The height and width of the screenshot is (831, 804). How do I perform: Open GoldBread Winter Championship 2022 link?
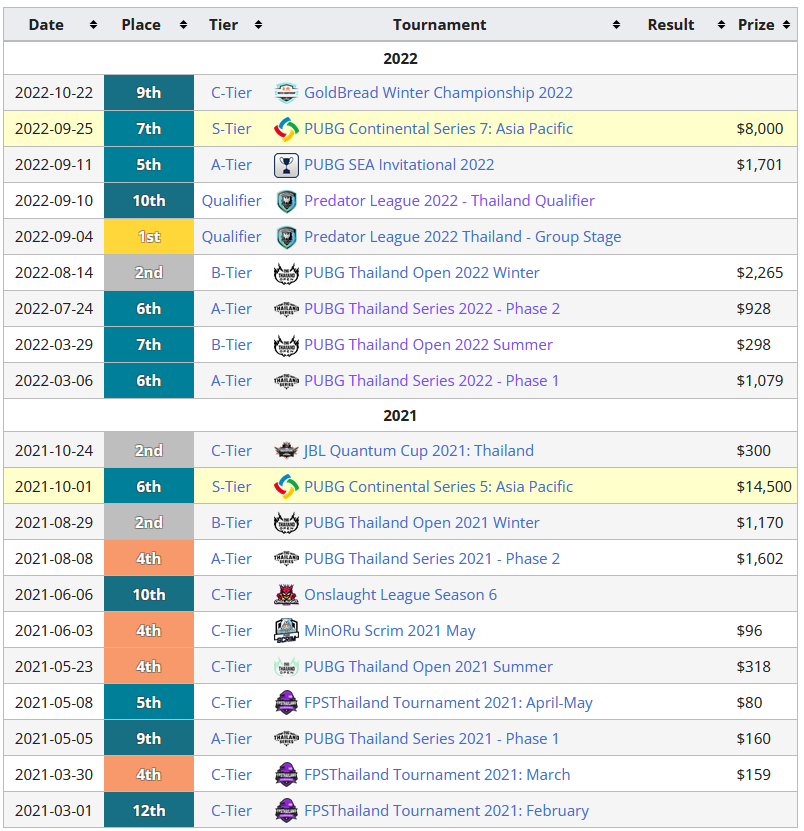tap(438, 93)
